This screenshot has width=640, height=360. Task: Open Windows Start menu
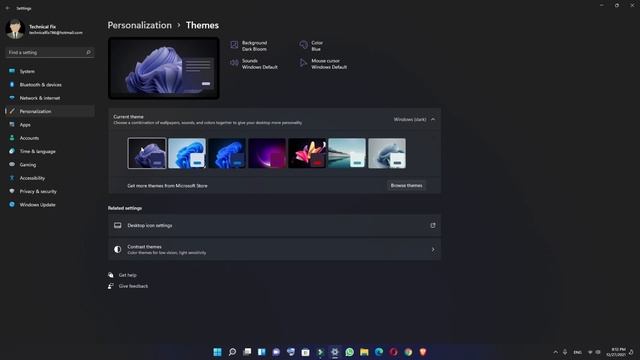pyautogui.click(x=218, y=352)
